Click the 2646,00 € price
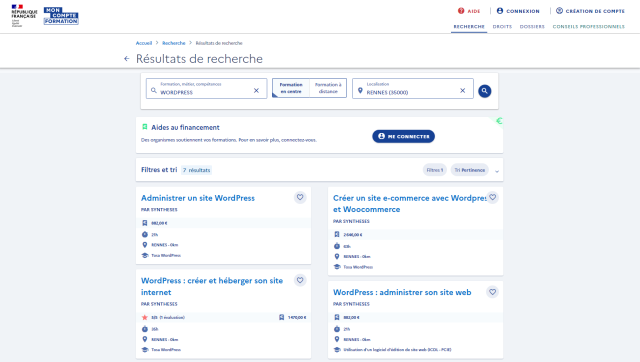 pyautogui.click(x=353, y=235)
